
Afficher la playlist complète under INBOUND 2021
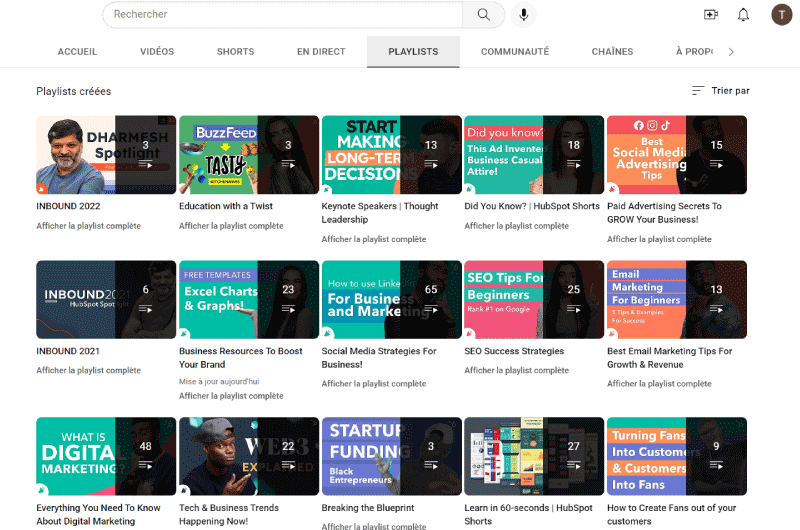(88, 370)
